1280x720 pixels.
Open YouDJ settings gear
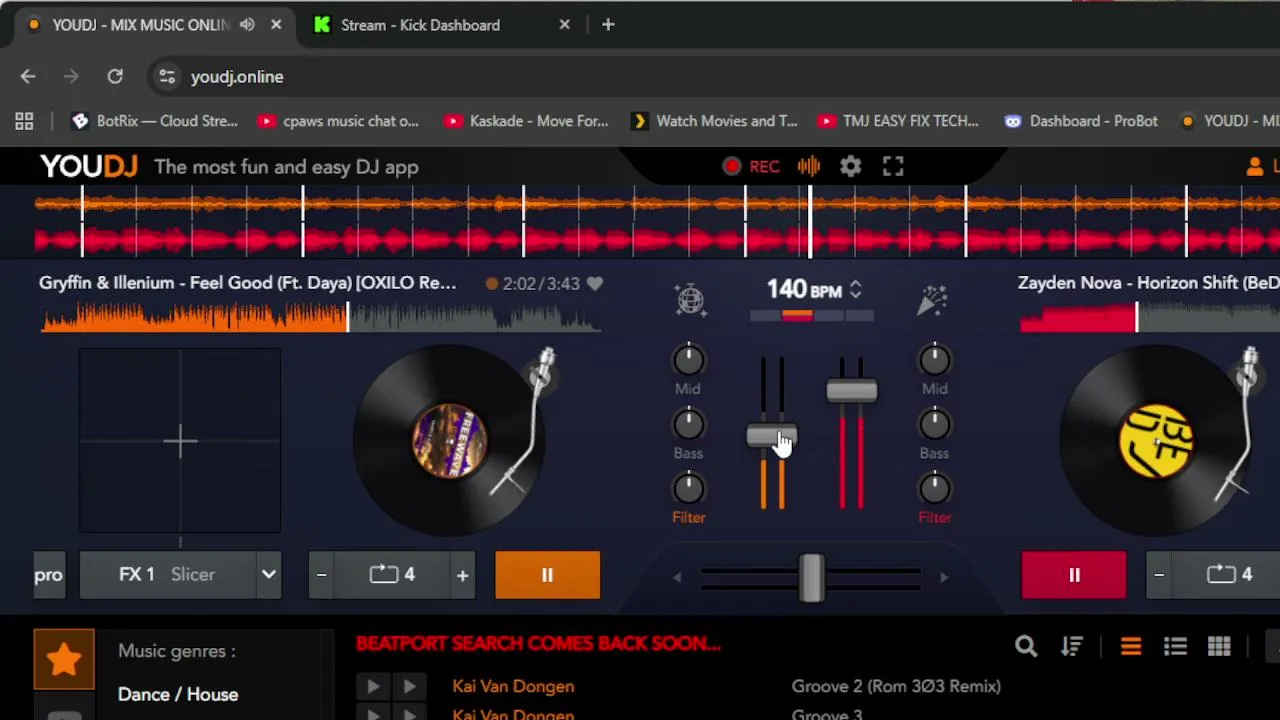coord(850,167)
